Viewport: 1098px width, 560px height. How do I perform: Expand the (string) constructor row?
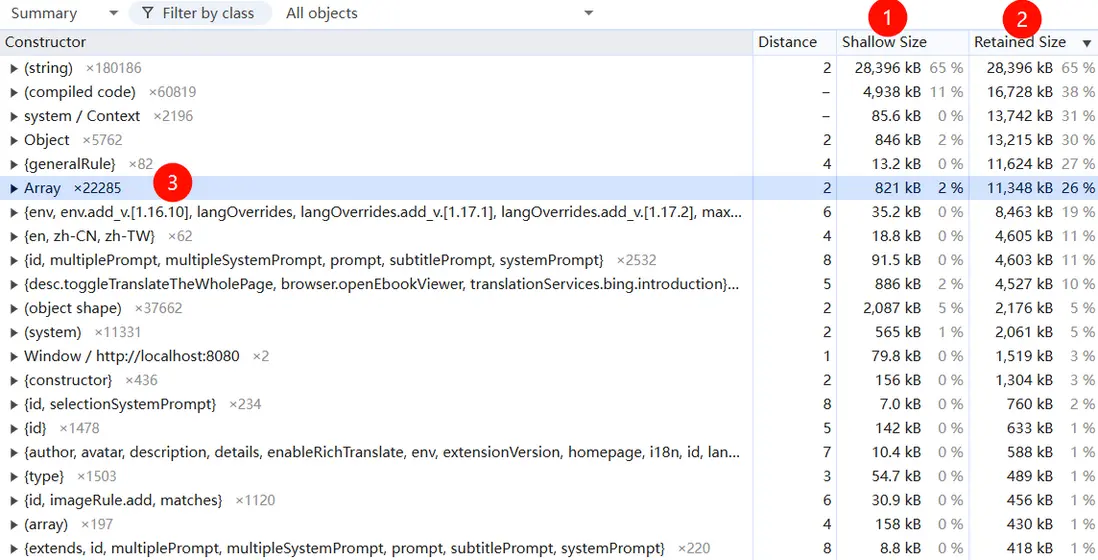tap(13, 69)
